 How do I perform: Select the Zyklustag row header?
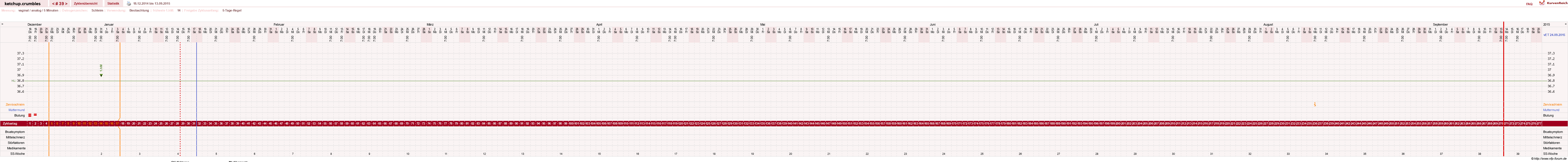9,124
